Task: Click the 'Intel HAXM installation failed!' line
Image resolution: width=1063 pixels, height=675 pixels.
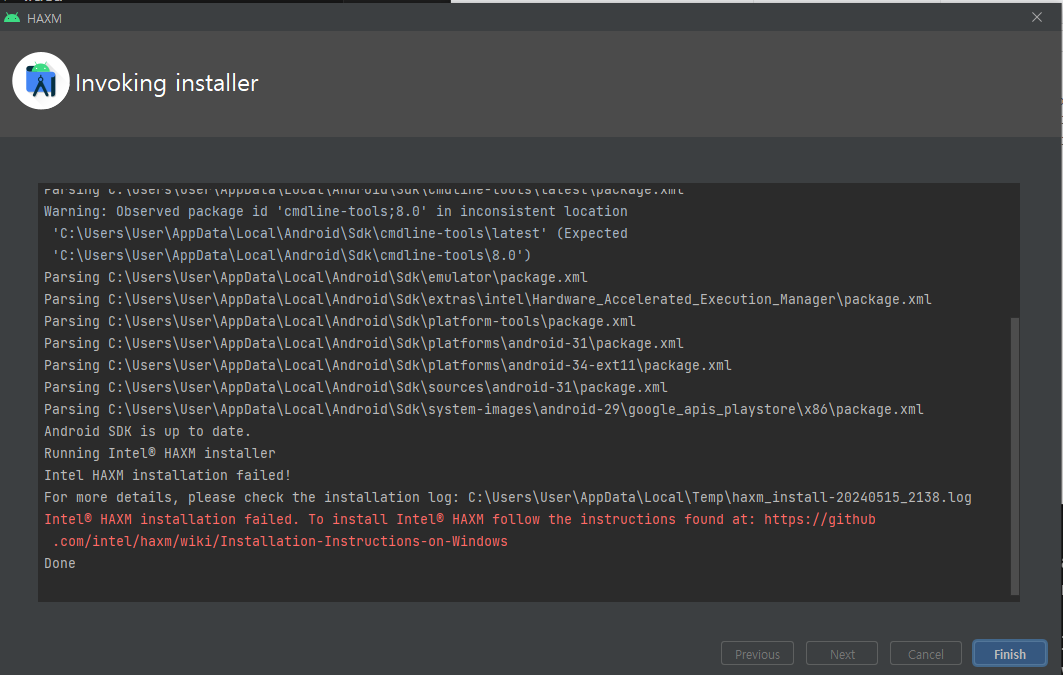Action: [167, 475]
